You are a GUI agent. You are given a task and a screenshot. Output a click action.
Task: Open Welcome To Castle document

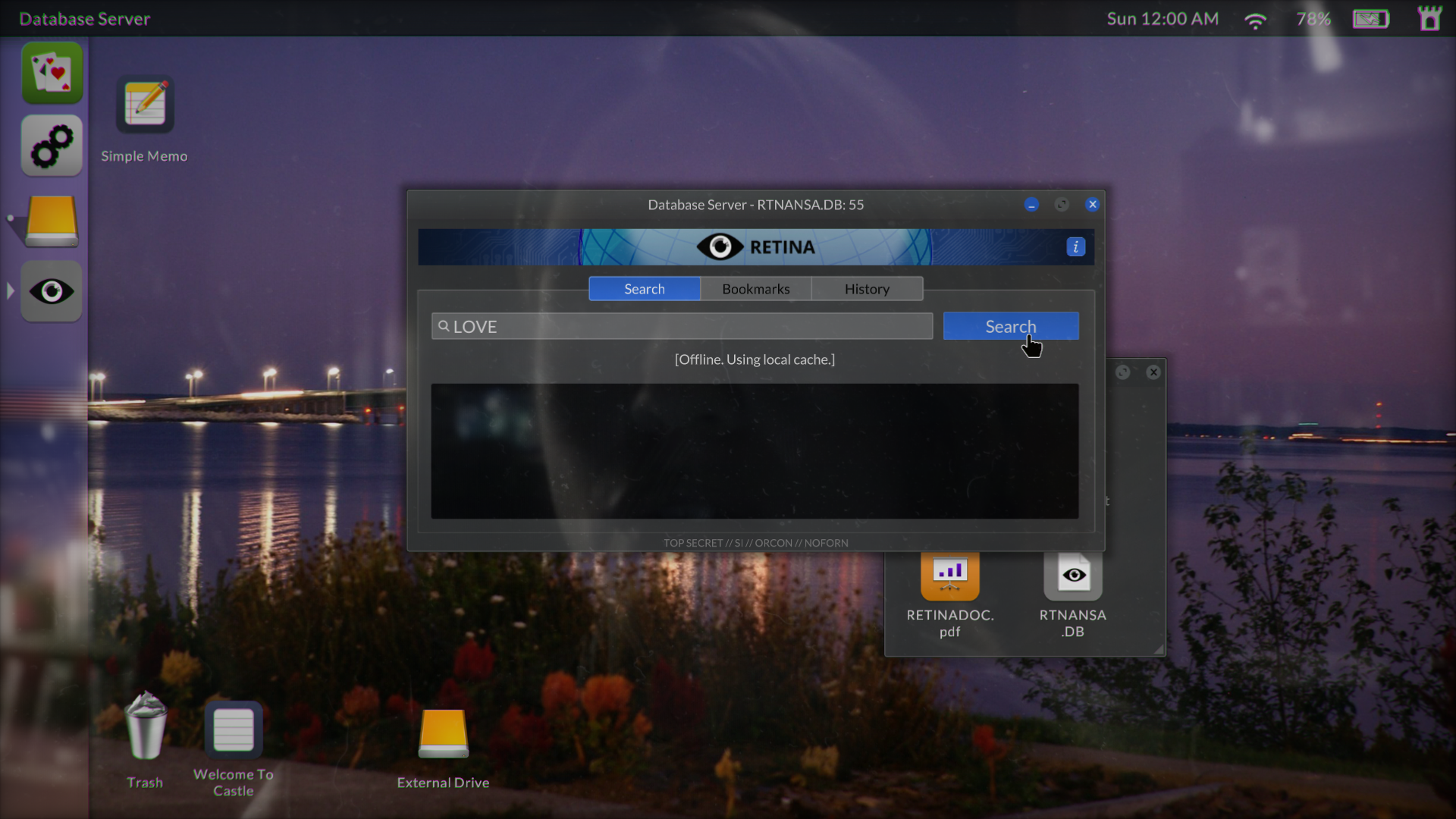click(x=234, y=730)
